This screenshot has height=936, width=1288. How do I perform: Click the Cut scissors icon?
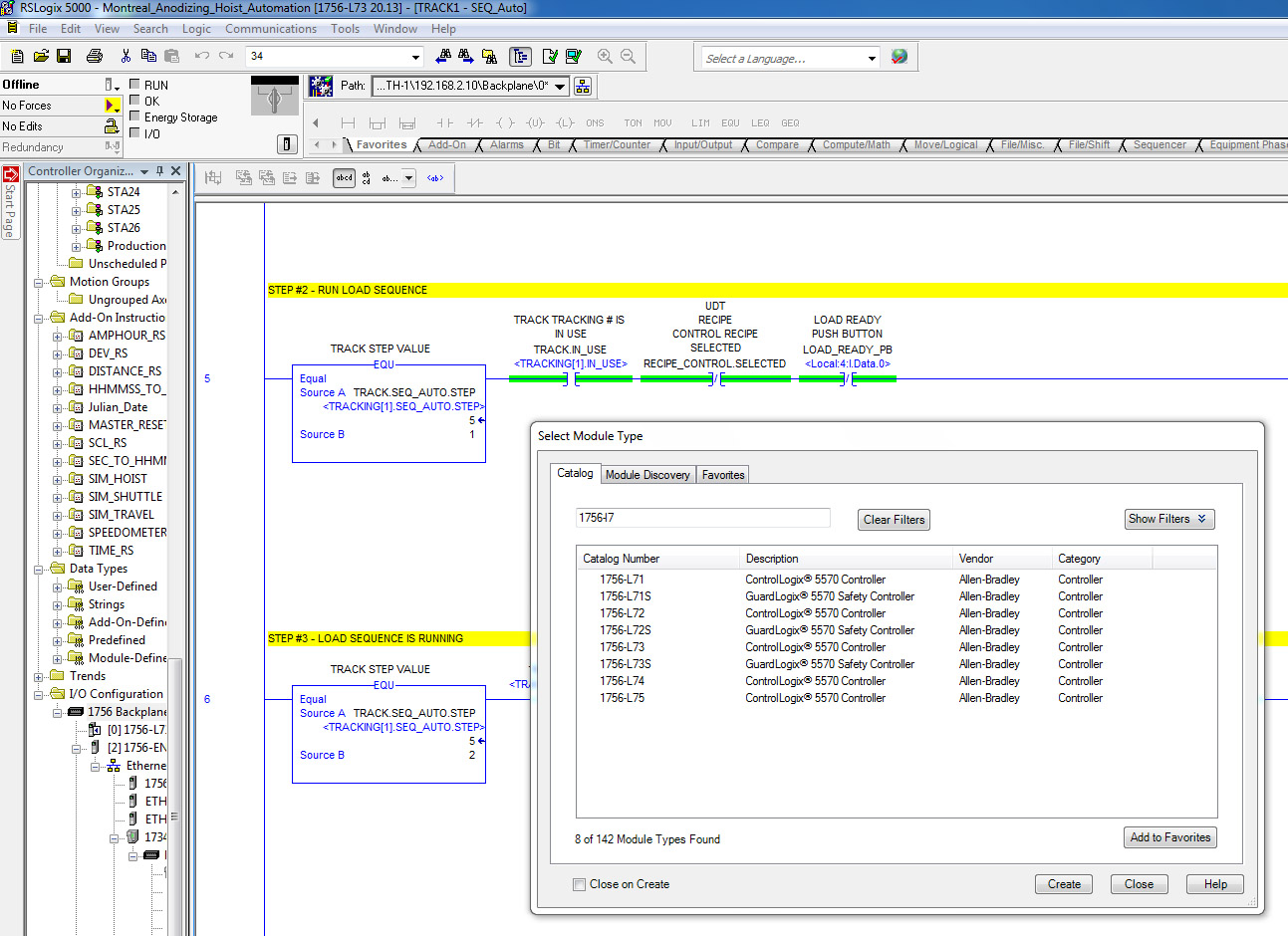point(126,57)
